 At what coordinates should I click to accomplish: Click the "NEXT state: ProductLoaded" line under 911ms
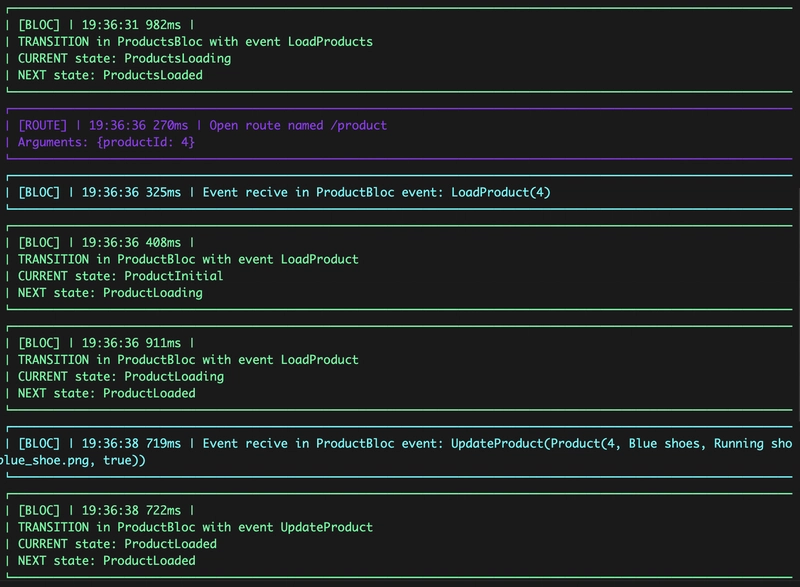[x=107, y=393]
